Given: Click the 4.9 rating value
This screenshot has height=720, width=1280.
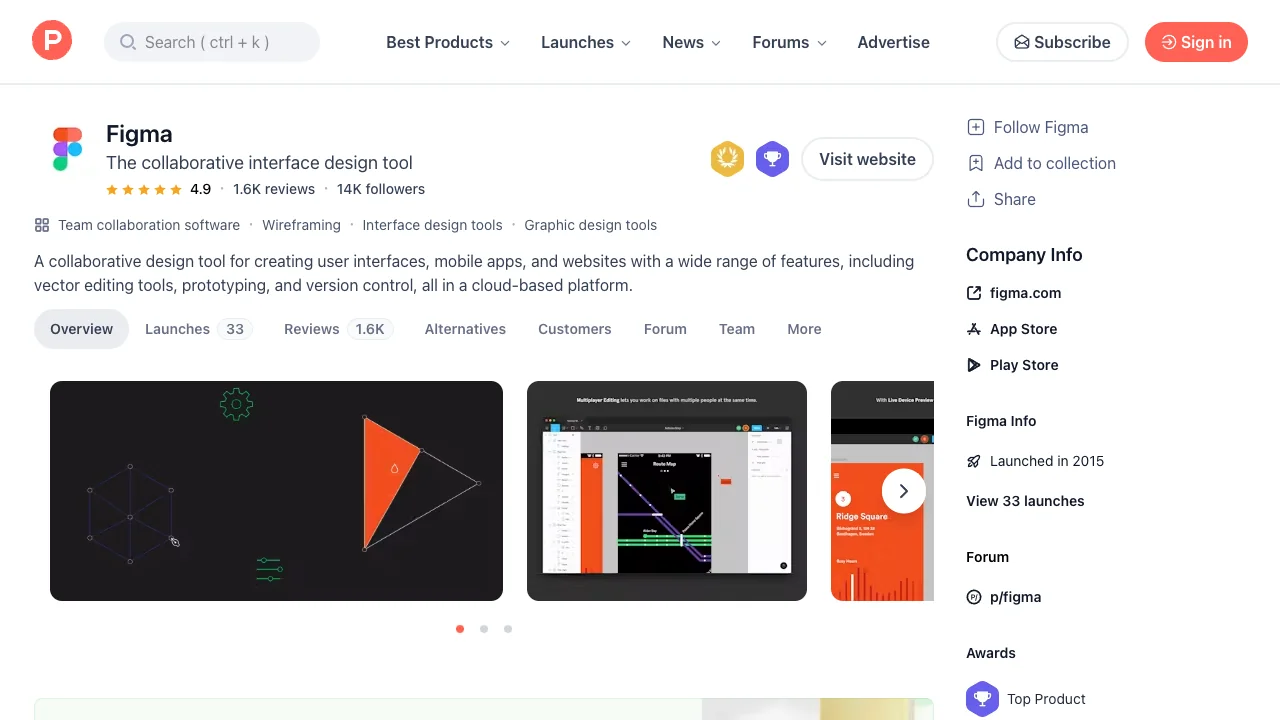Looking at the screenshot, I should coord(200,189).
